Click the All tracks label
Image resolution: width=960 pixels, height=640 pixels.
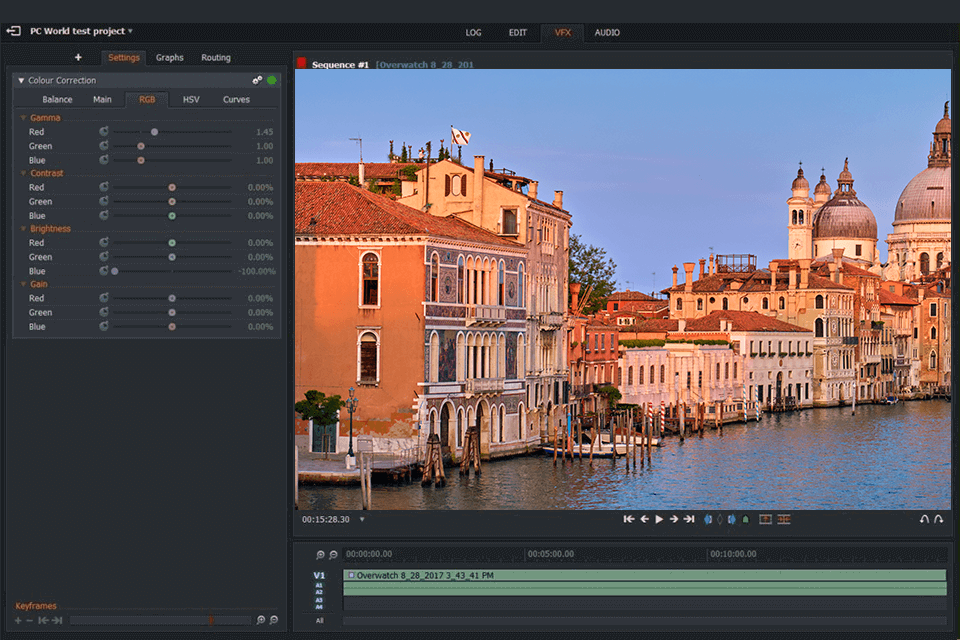[319, 621]
